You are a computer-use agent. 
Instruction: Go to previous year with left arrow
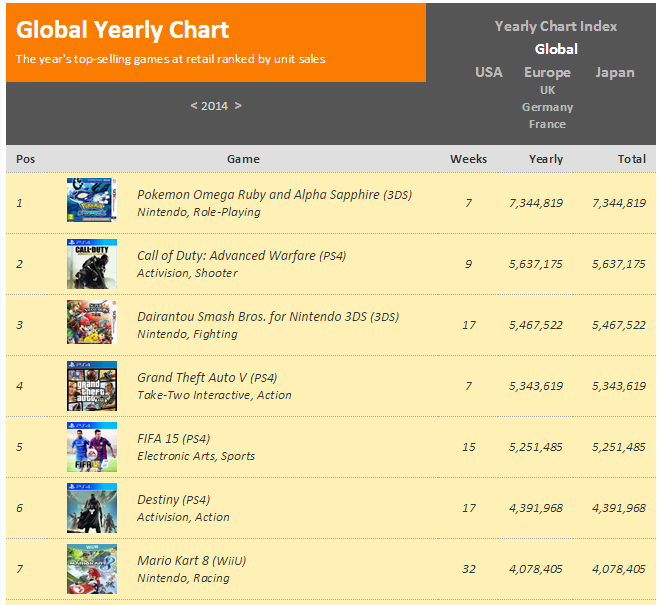click(194, 106)
